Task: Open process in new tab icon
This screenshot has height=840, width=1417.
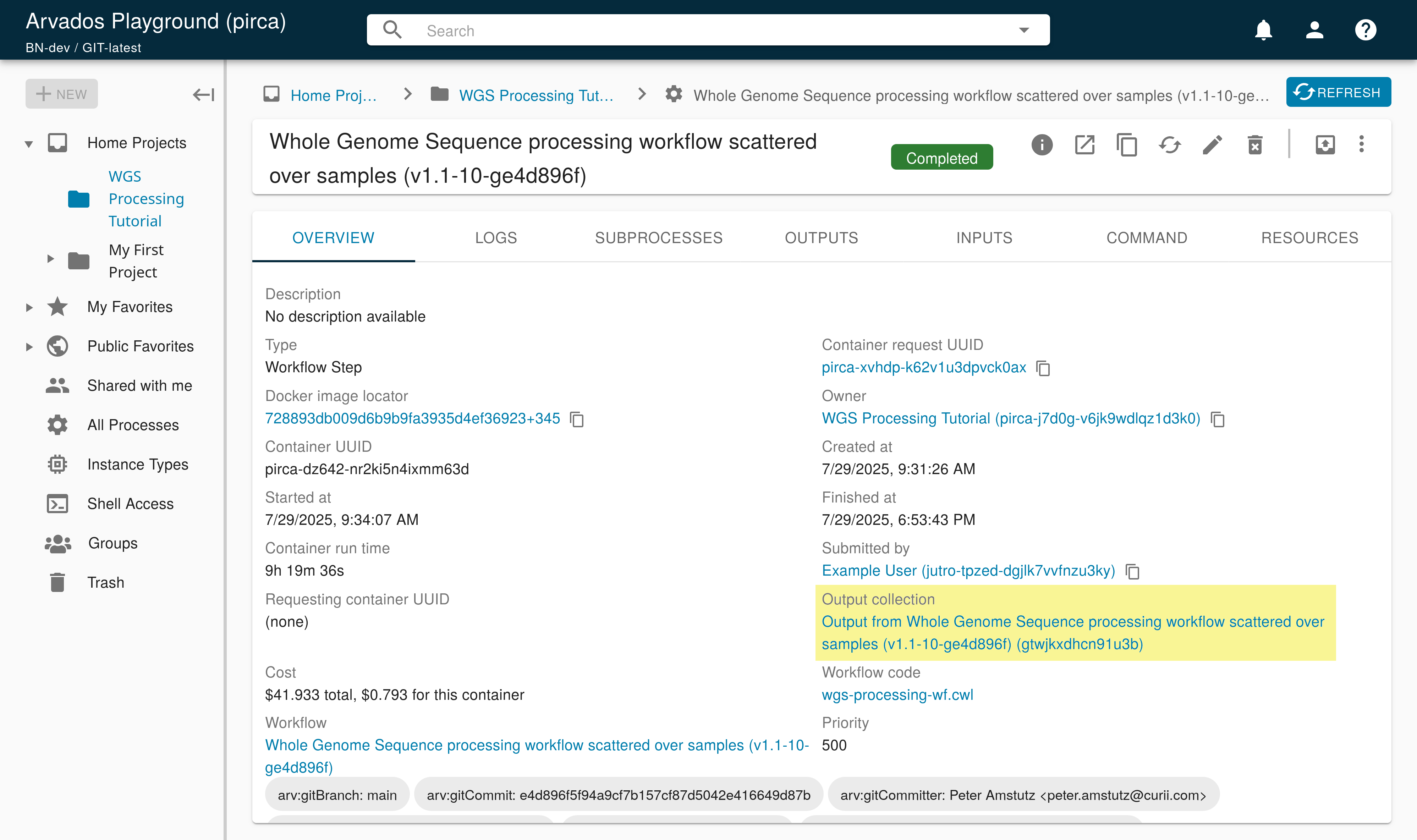Action: tap(1084, 145)
